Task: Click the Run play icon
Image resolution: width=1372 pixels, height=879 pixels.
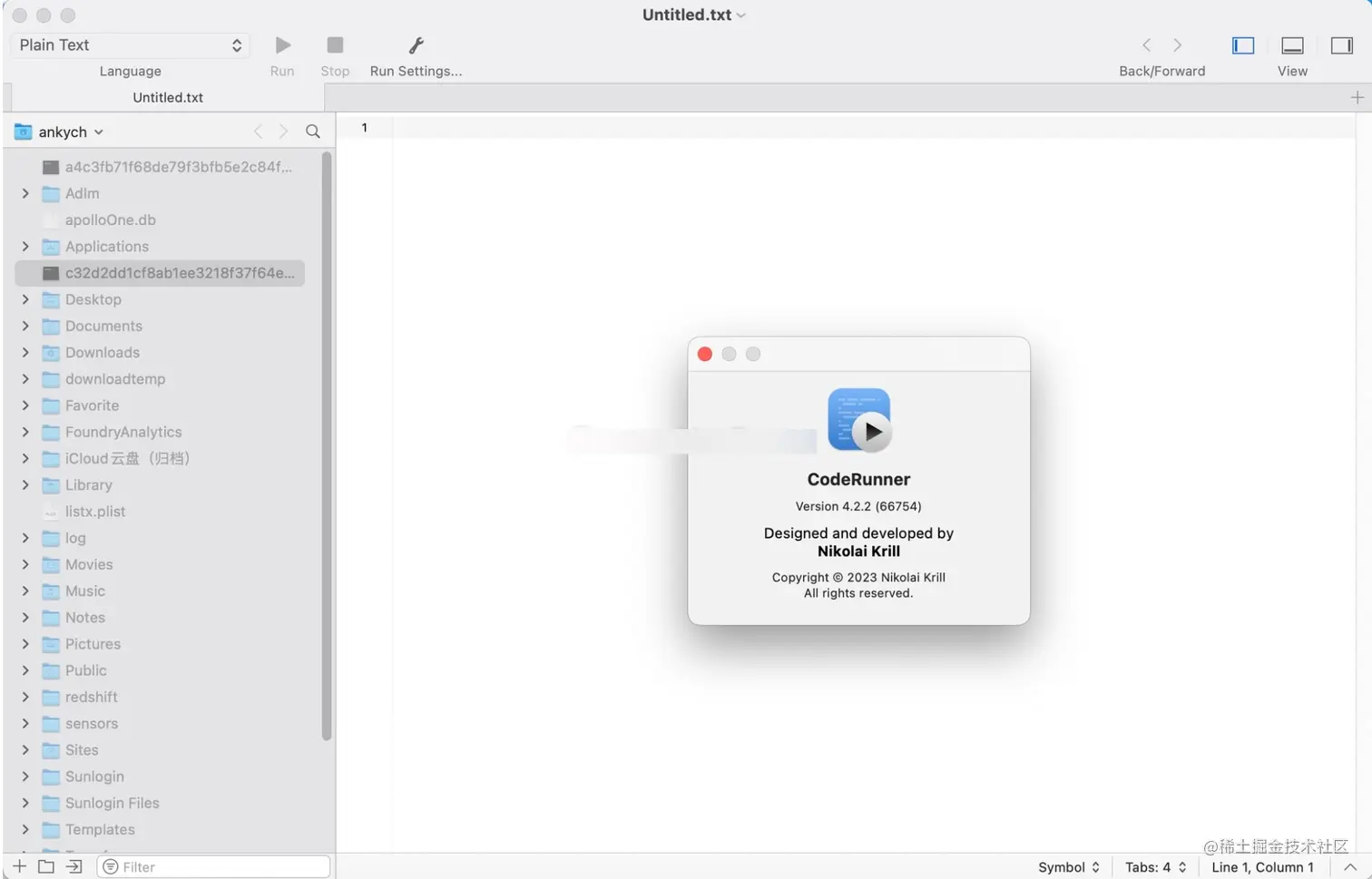Action: (x=283, y=44)
